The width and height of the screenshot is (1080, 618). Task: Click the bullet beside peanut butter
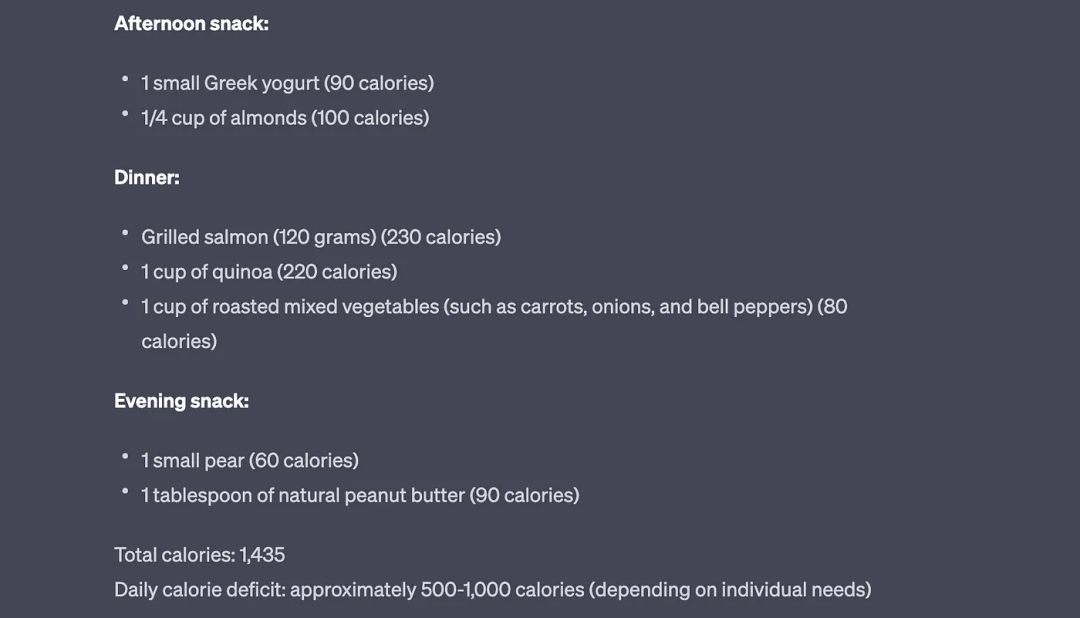125,491
